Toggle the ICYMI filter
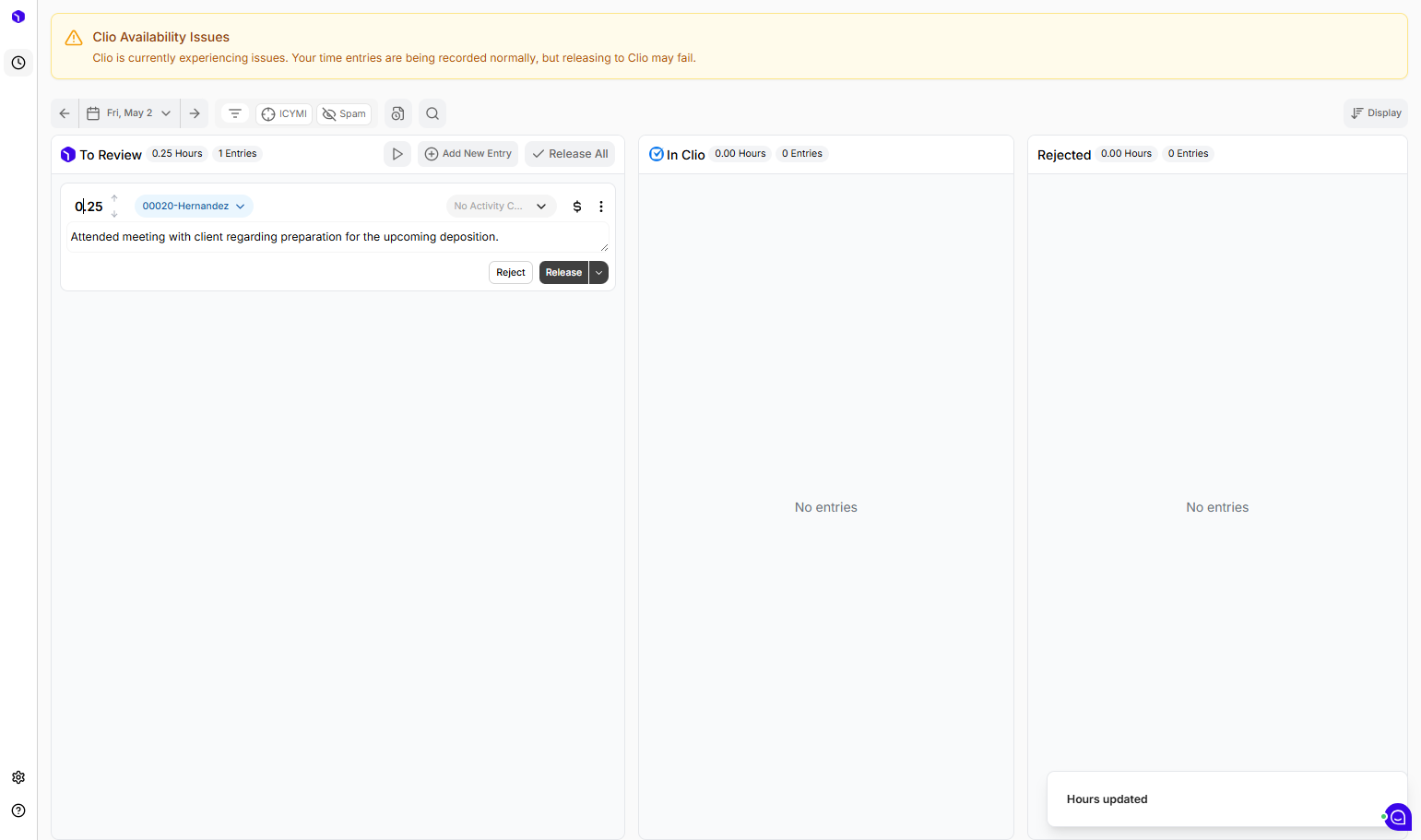The image size is (1421, 840). pos(284,113)
